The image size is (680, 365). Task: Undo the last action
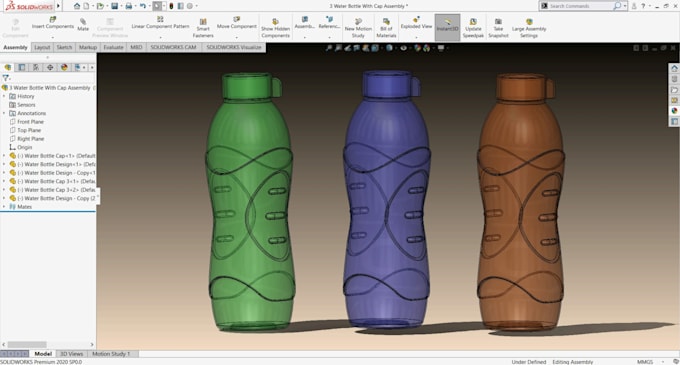143,6
